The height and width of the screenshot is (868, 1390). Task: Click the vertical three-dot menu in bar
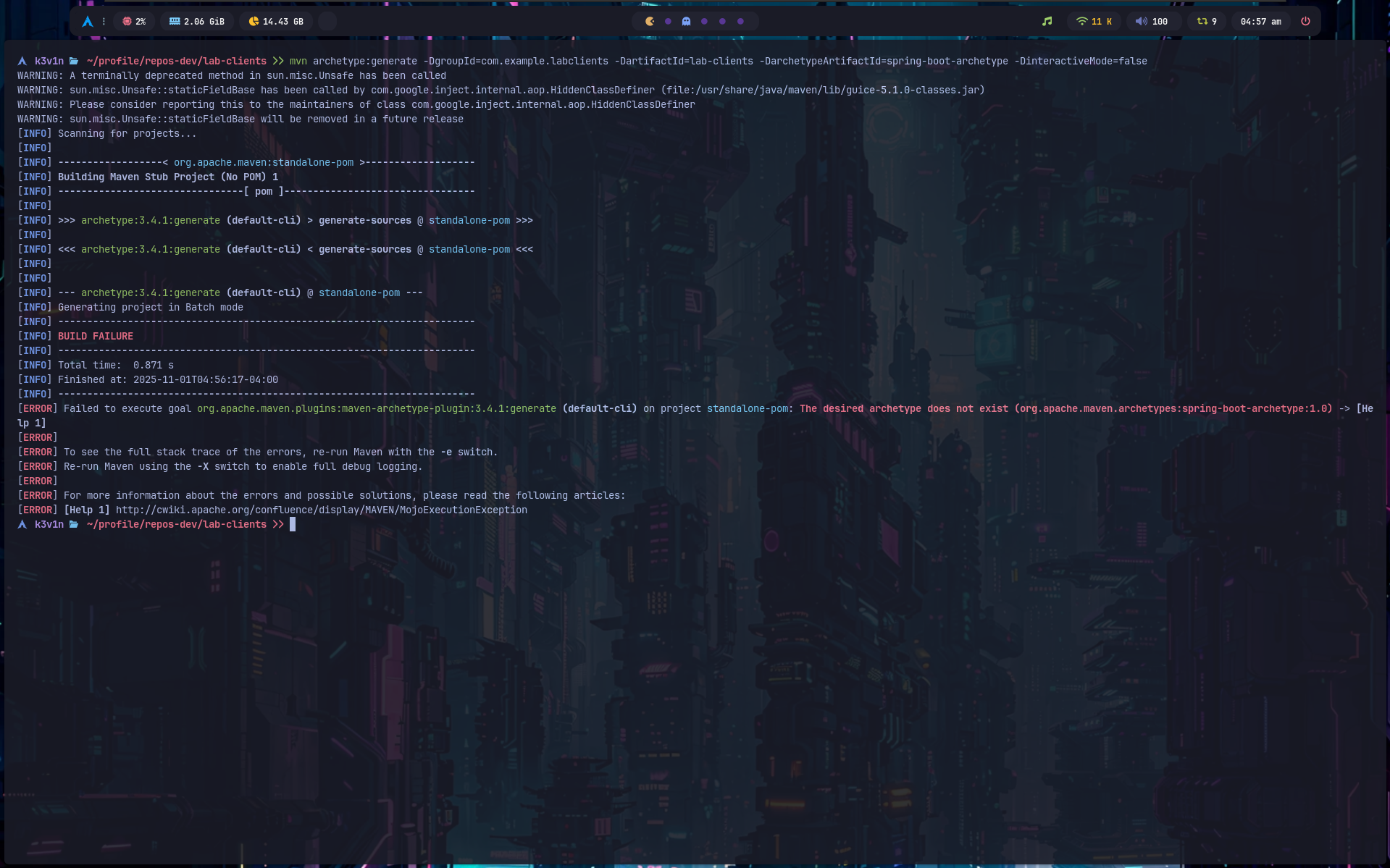104,22
